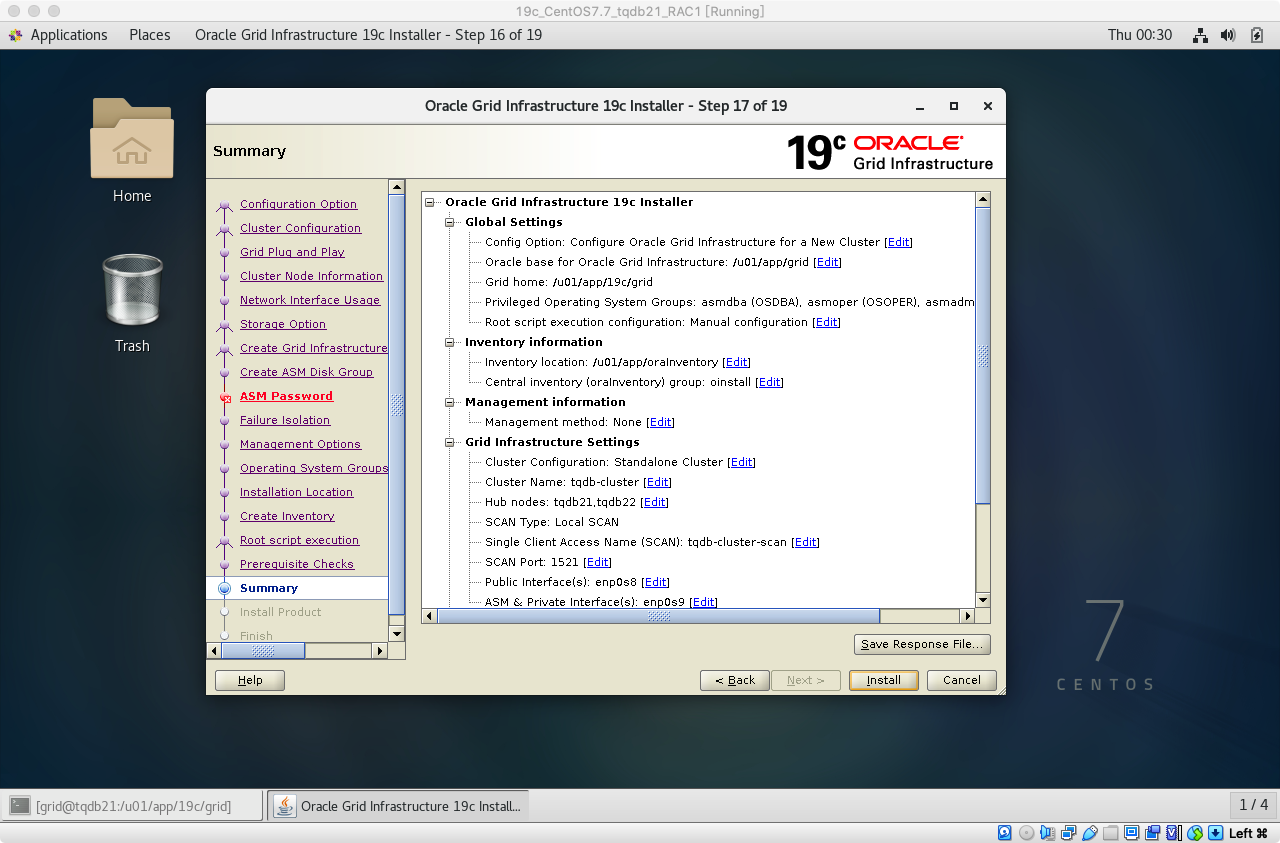Open the installer window menu in top panel
Screen dimensions: 1280x843
pyautogui.click(x=368, y=35)
